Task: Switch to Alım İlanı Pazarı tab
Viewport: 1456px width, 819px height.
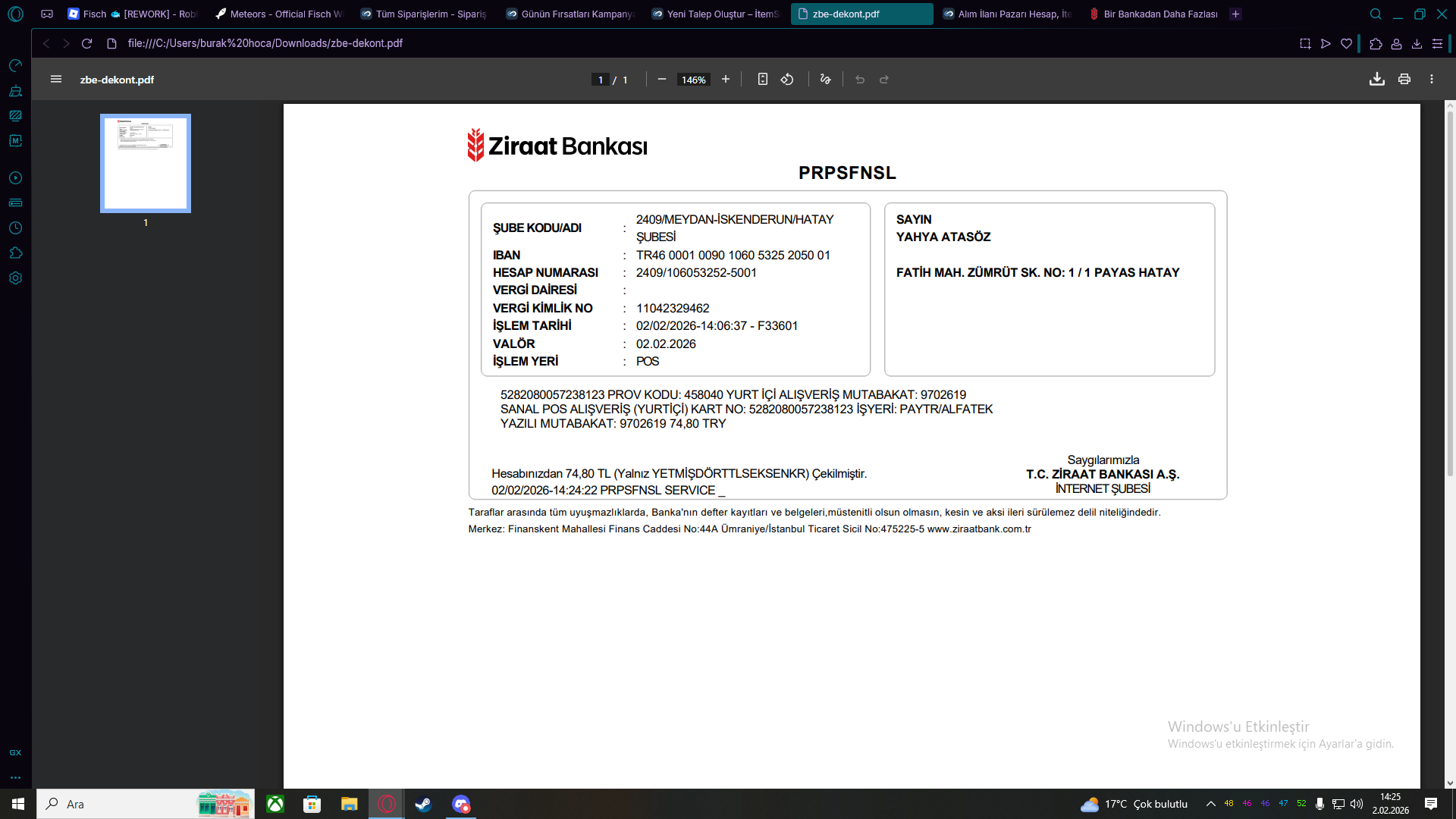Action: pos(1006,14)
